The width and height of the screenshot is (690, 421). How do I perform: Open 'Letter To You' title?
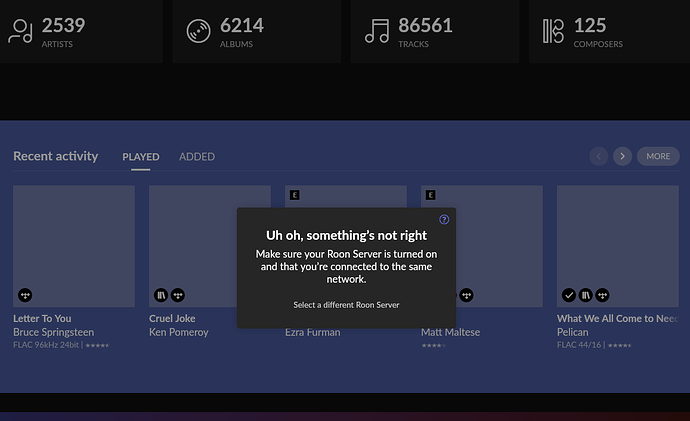[x=42, y=318]
